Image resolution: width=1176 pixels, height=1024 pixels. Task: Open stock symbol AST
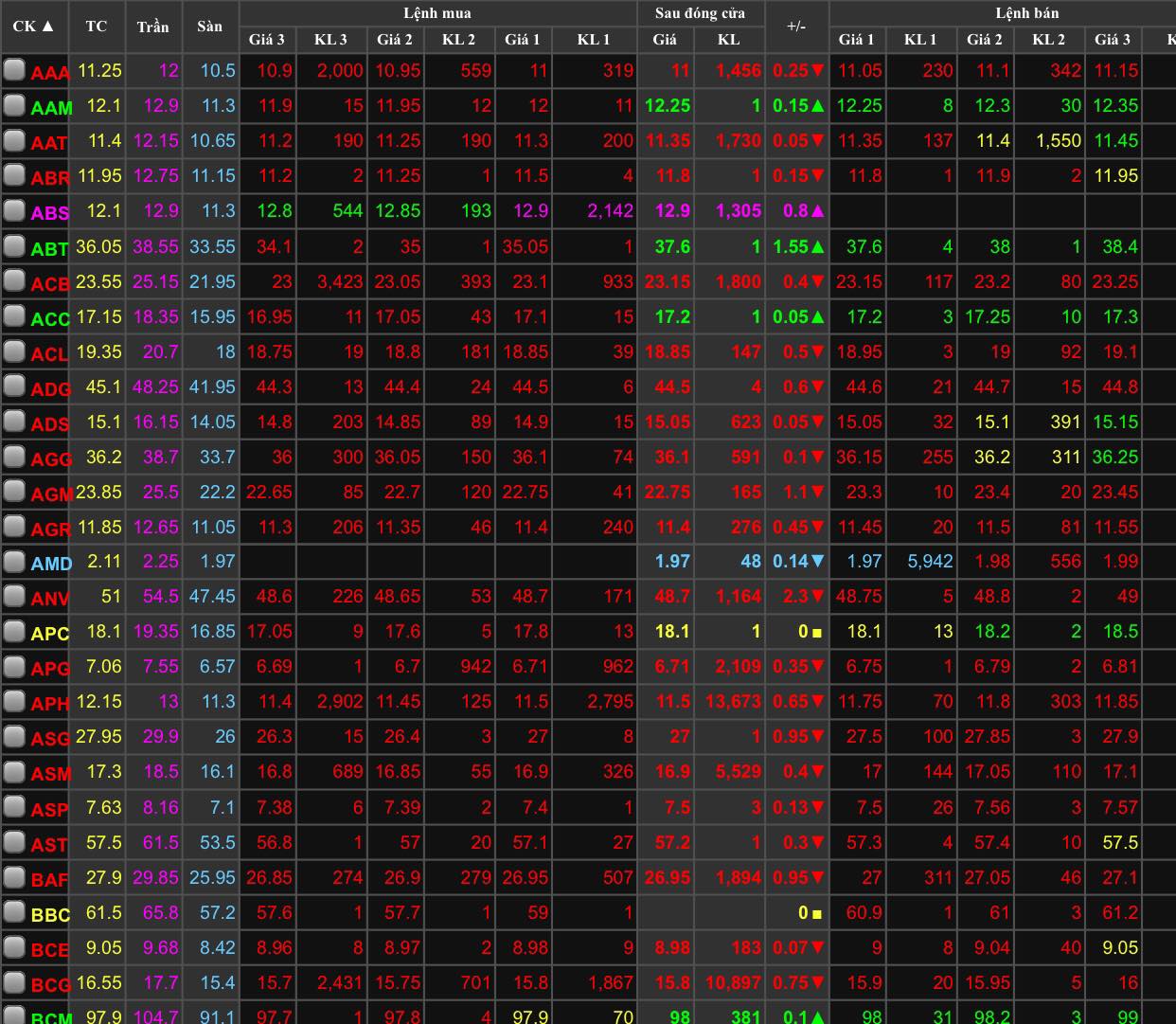tap(49, 844)
